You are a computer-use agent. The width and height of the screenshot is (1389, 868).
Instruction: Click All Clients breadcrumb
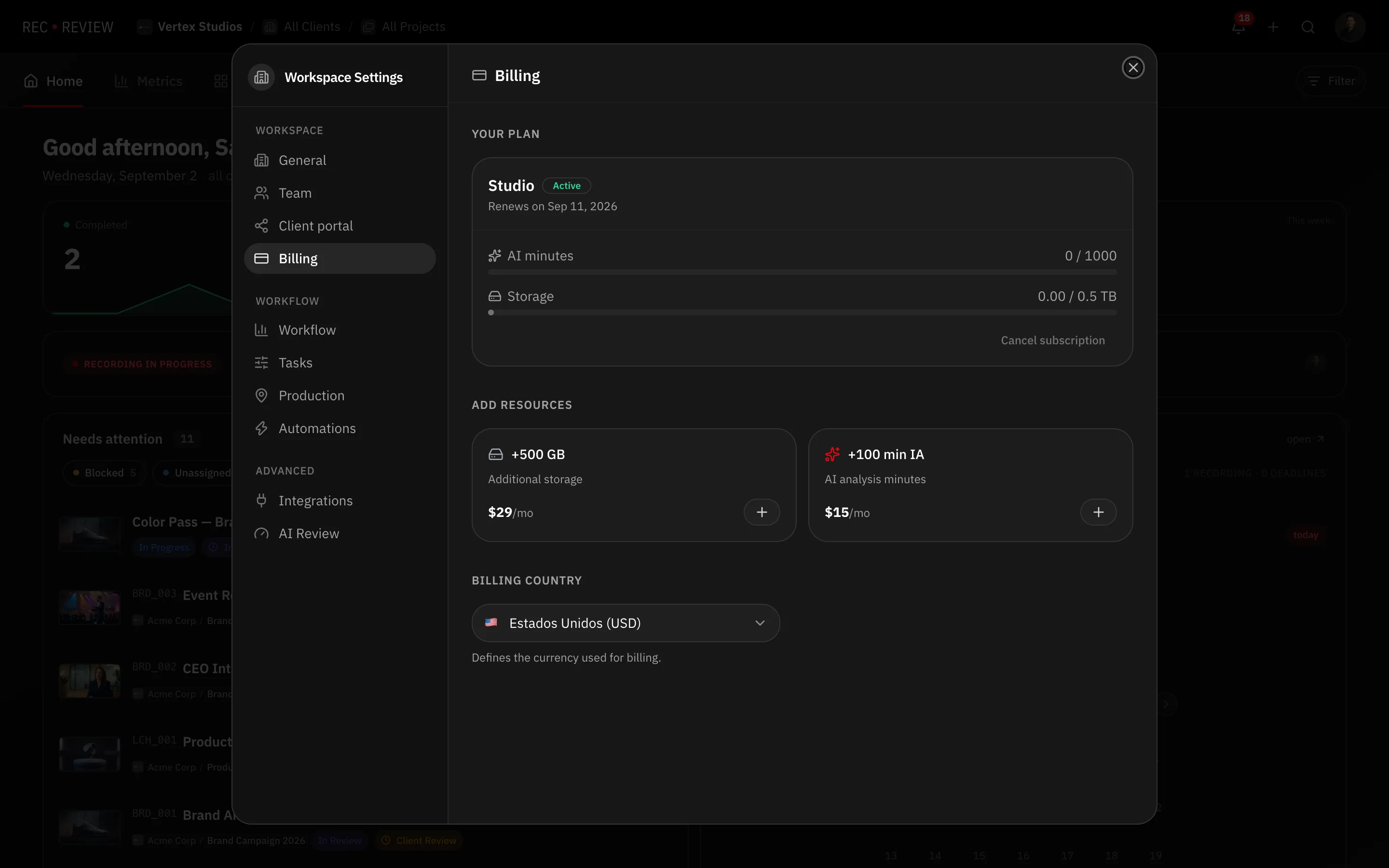coord(302,27)
